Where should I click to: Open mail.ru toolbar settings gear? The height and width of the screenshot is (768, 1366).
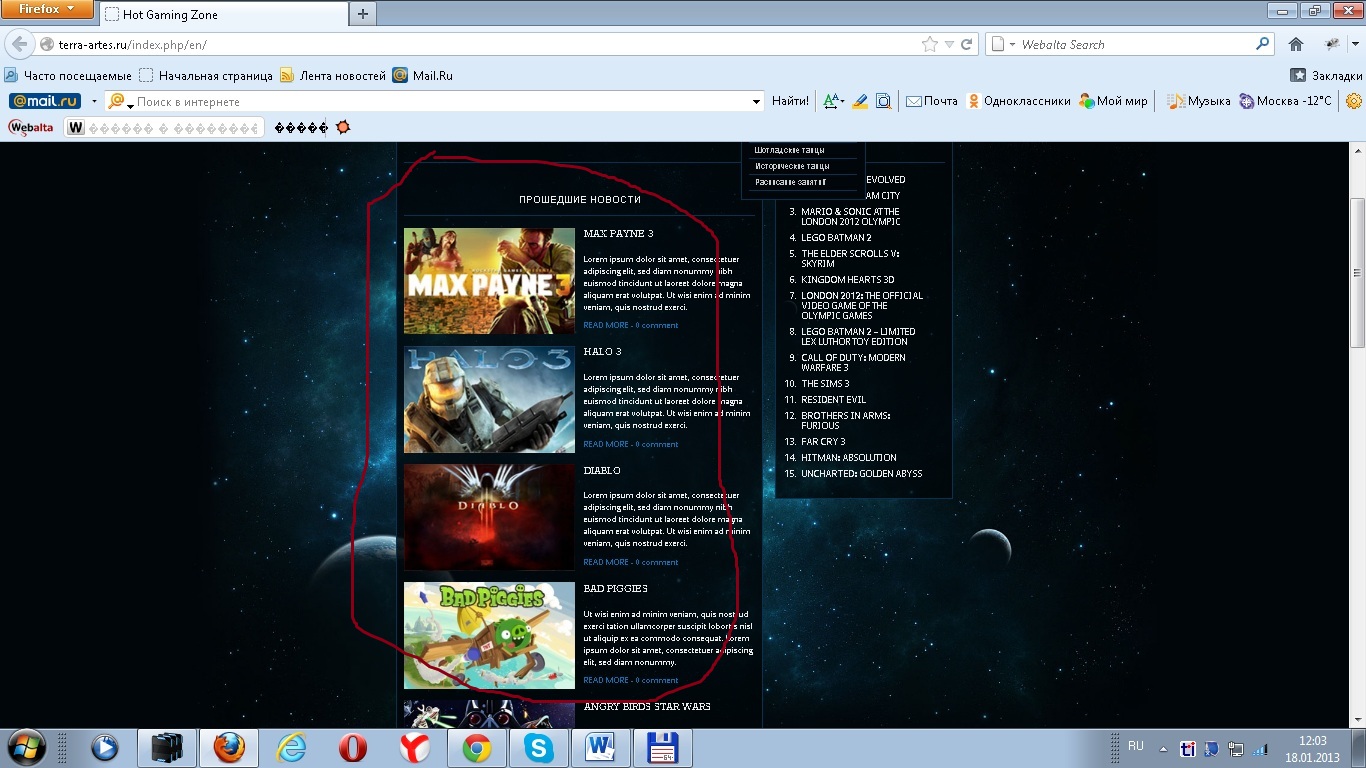click(x=1354, y=101)
